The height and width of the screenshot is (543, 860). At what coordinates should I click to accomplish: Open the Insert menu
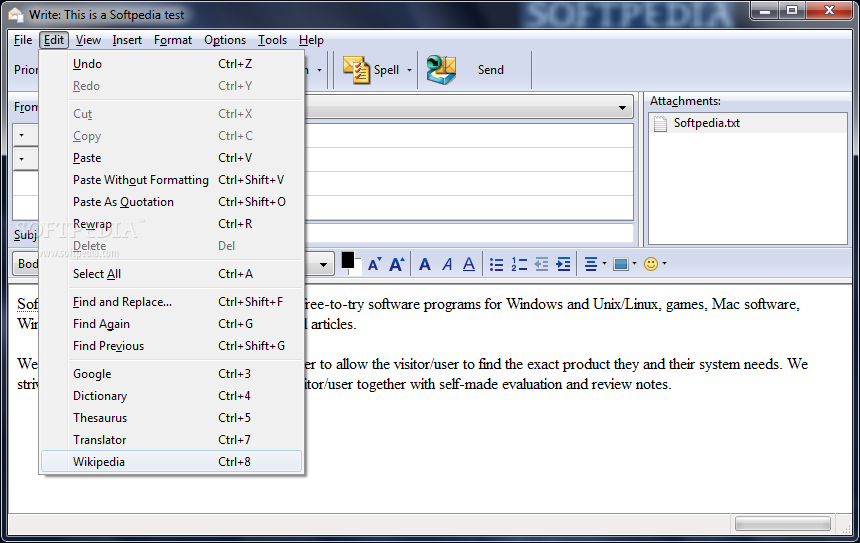(127, 40)
